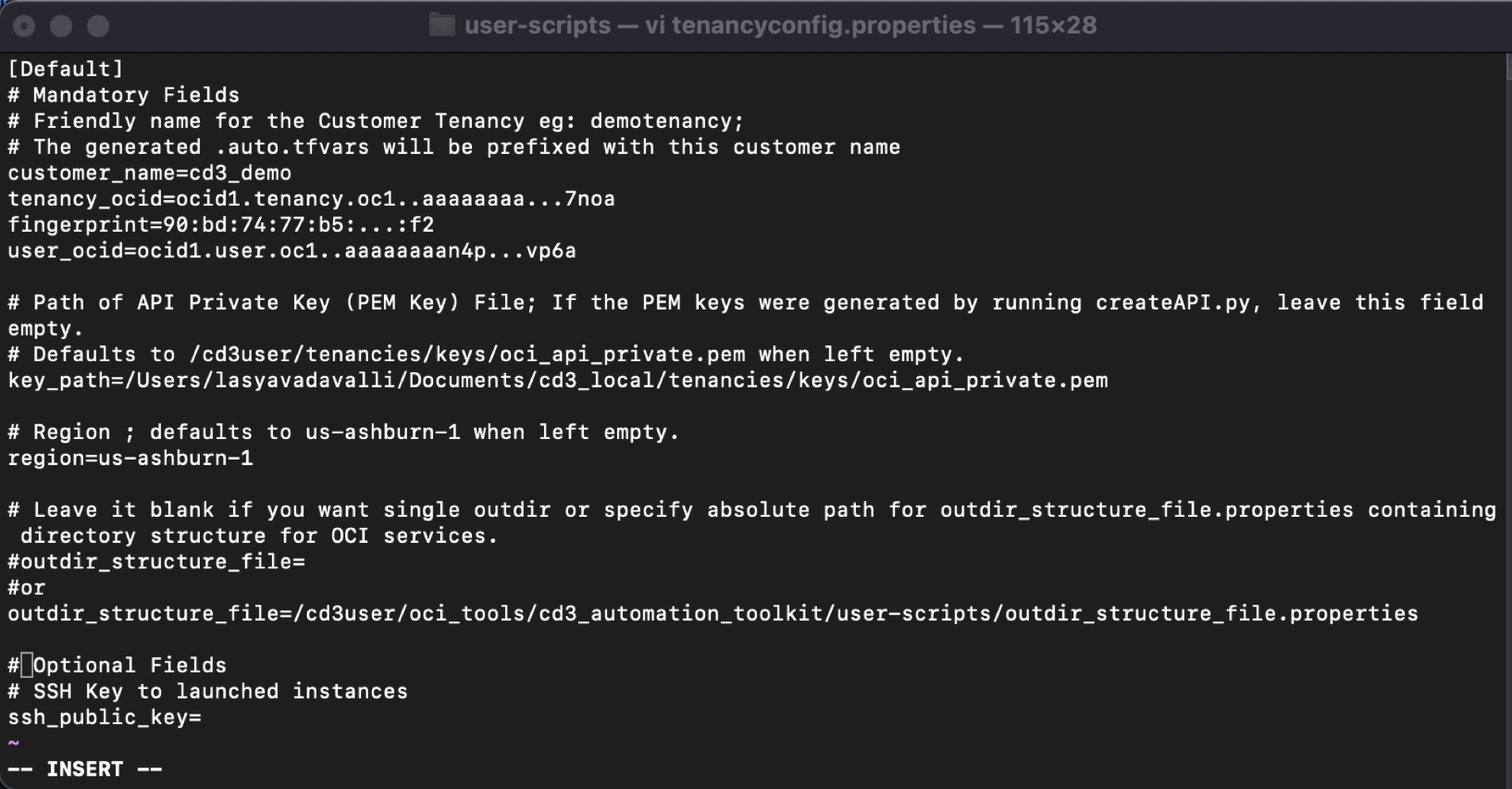Click the green zoom window button
This screenshot has height=789, width=1512.
click(98, 26)
